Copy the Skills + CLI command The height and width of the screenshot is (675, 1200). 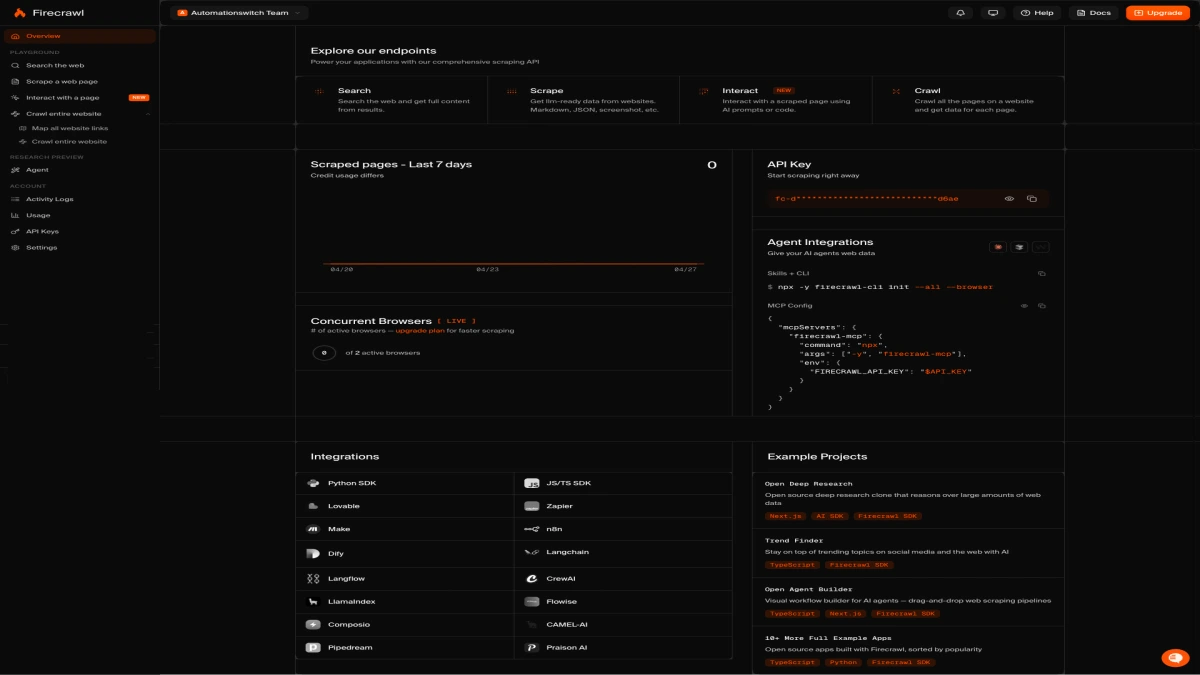[1041, 272]
